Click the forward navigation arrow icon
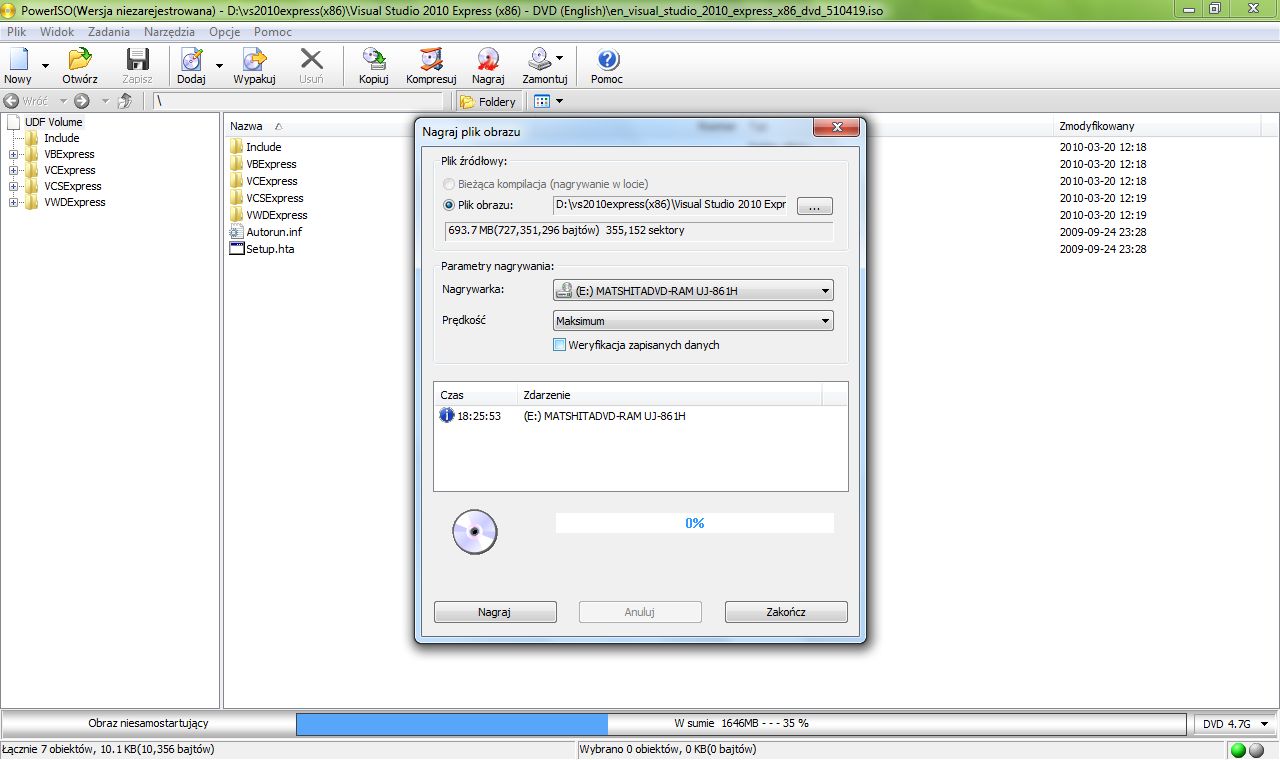This screenshot has height=760, width=1280. (x=82, y=101)
